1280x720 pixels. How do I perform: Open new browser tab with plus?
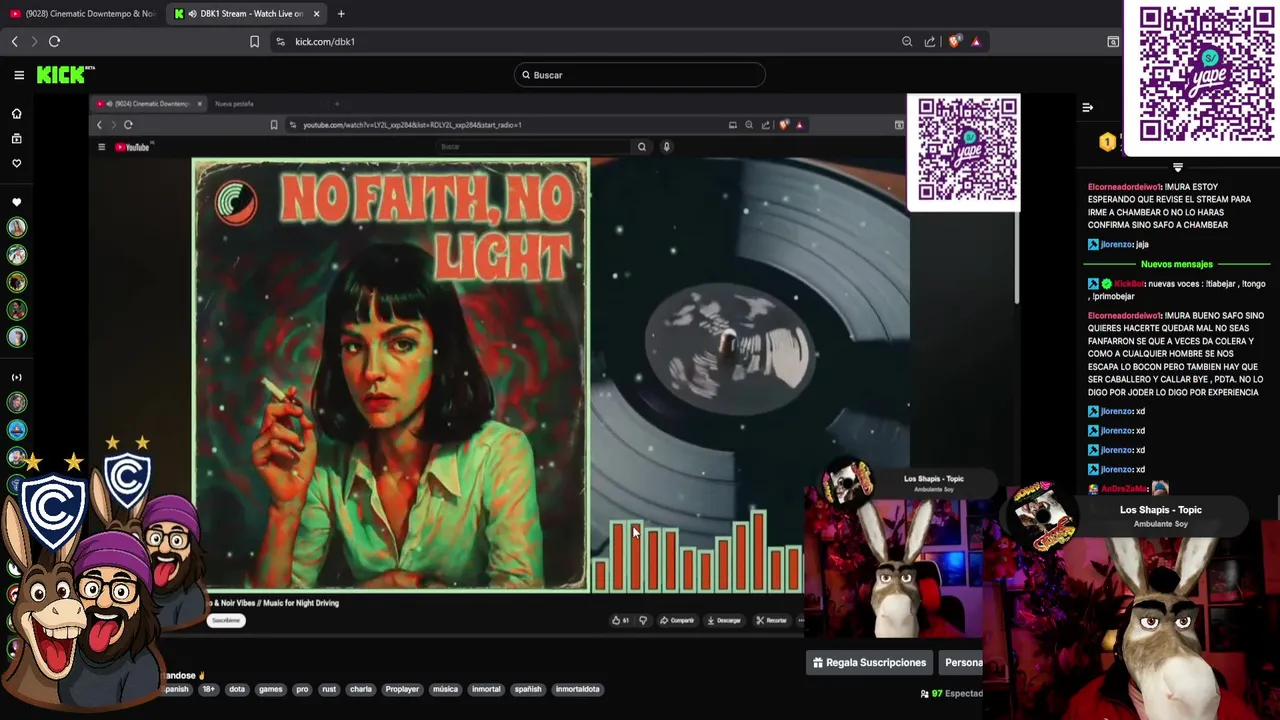[341, 14]
